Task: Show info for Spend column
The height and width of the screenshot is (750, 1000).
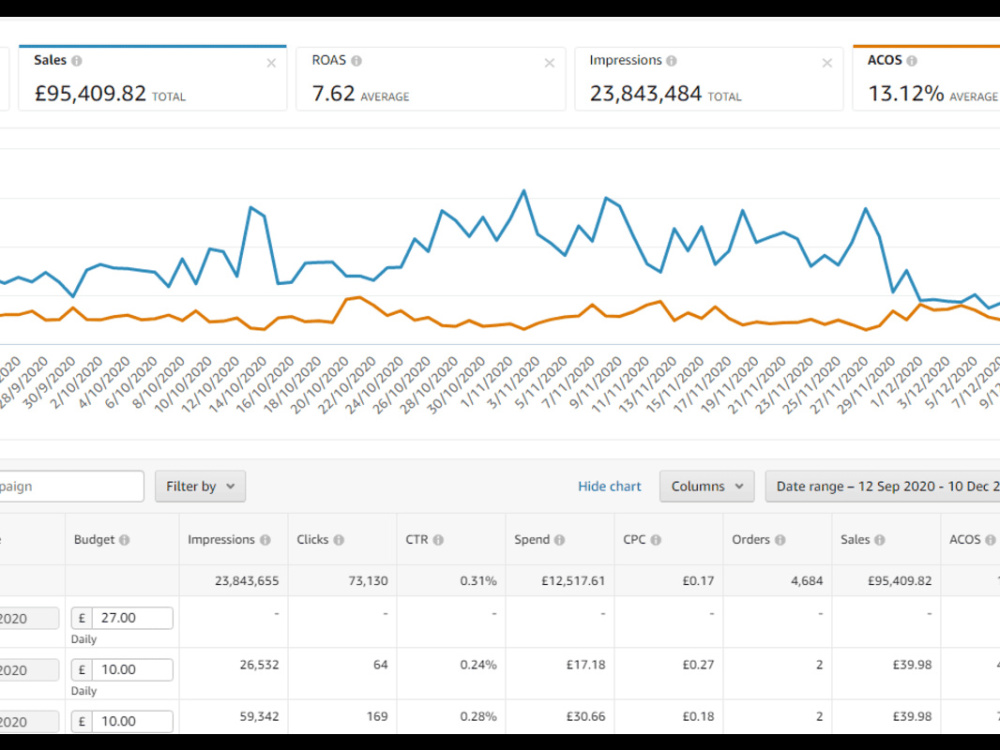Action: point(559,540)
